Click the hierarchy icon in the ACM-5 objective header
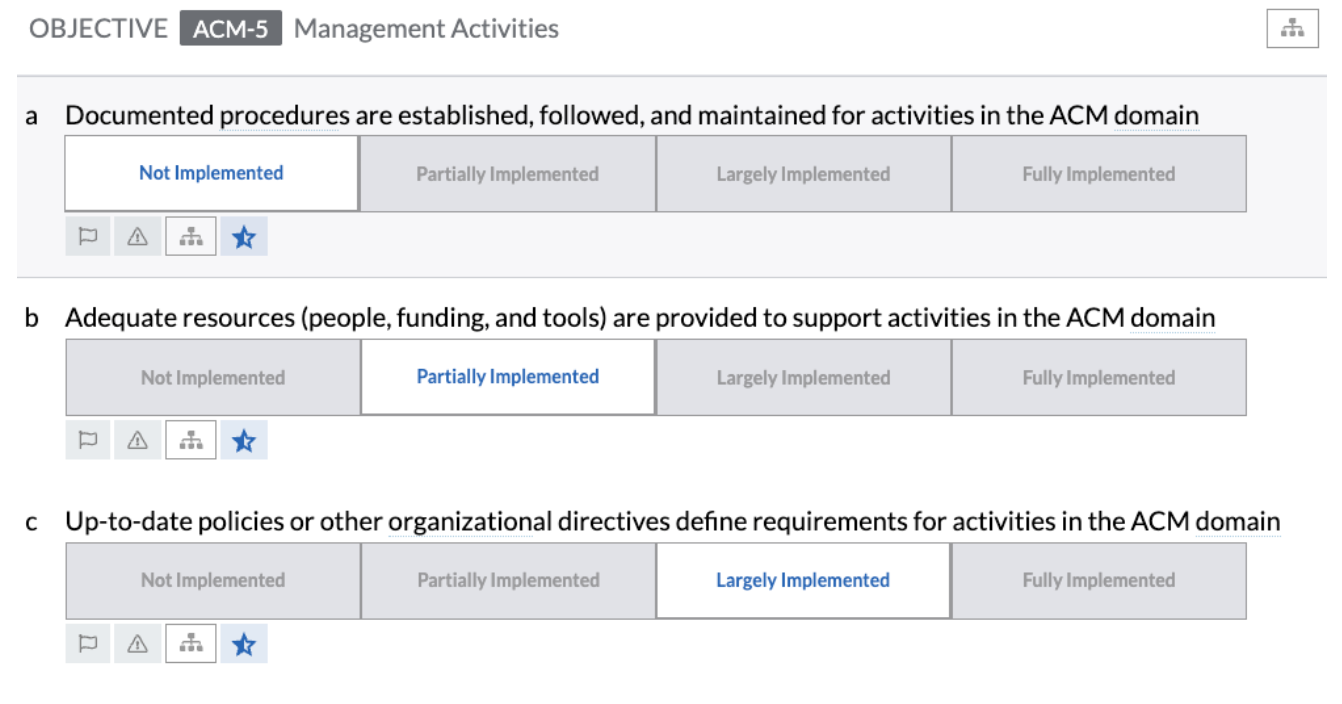 [x=1293, y=29]
